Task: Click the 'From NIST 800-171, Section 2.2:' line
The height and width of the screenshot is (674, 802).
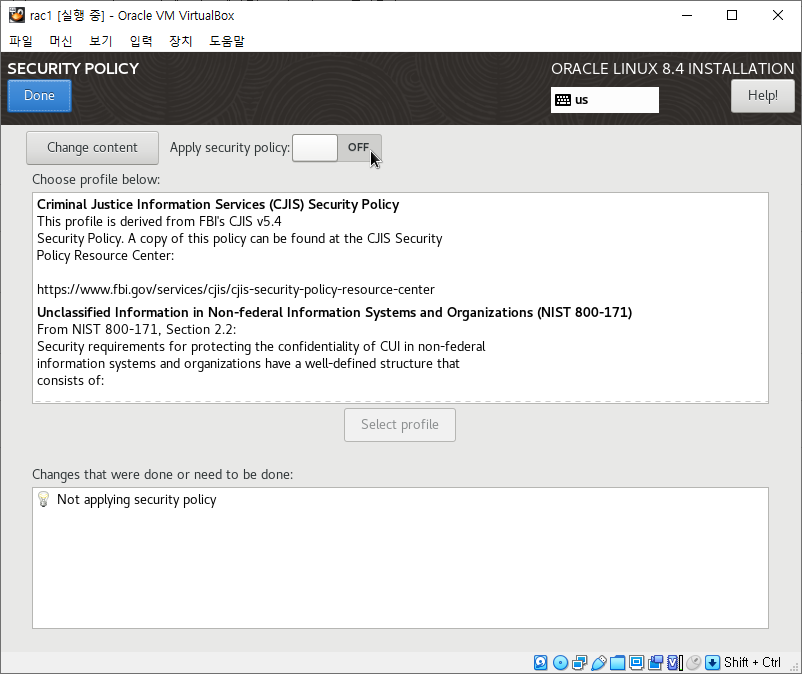Action: pos(137,329)
